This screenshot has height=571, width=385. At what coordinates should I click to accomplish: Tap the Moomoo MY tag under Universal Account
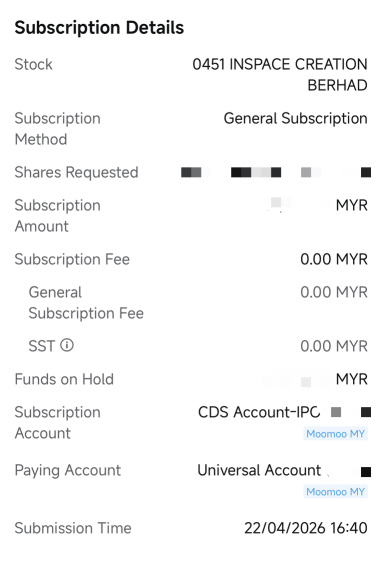(335, 492)
